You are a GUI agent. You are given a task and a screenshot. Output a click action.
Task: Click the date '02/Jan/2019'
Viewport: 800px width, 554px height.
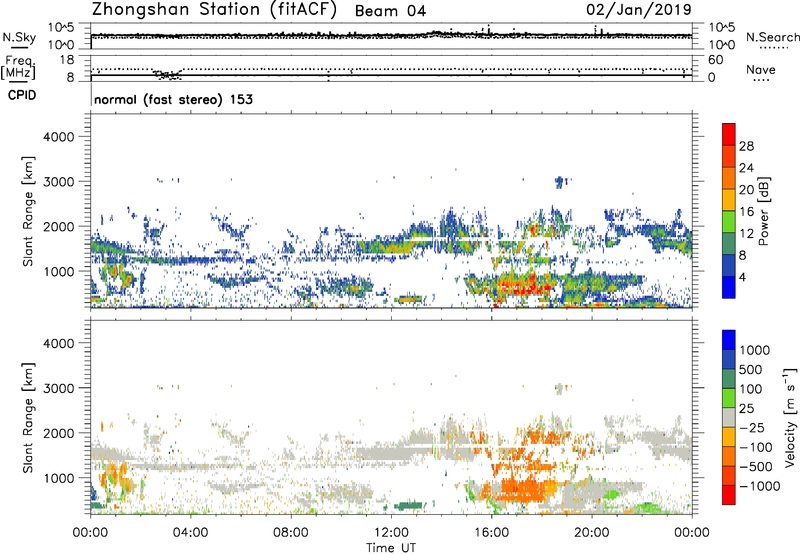tap(639, 9)
